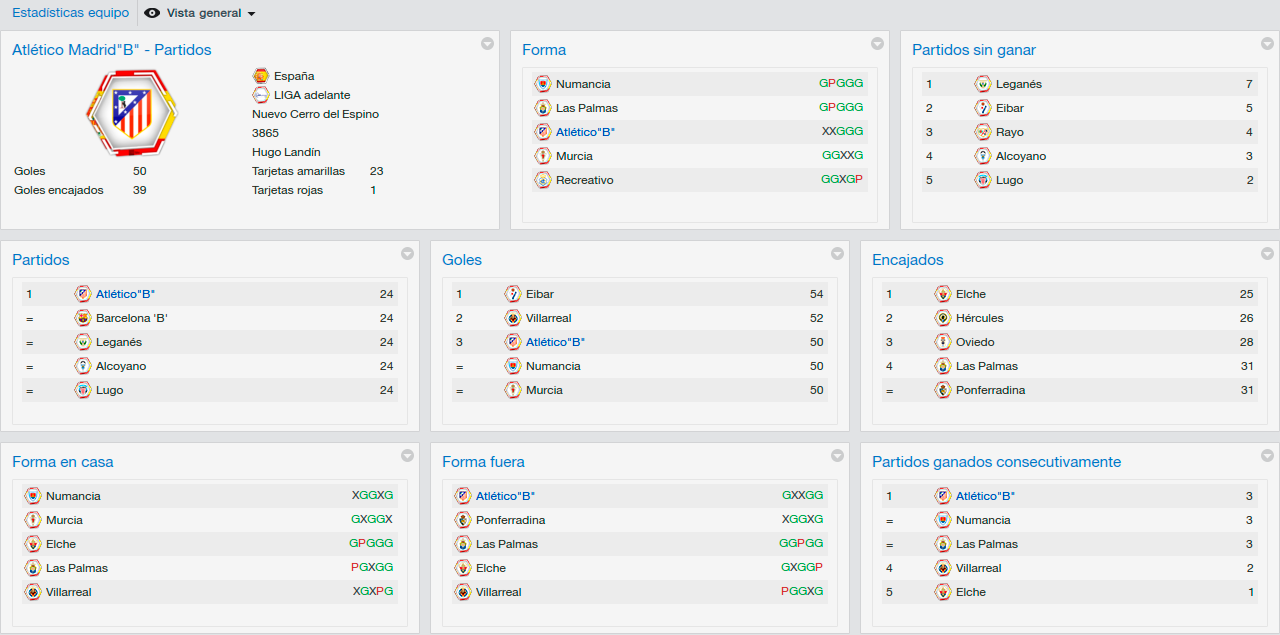The image size is (1280, 635).
Task: Click Recreativo's badge in the Forma panel
Action: tap(543, 180)
